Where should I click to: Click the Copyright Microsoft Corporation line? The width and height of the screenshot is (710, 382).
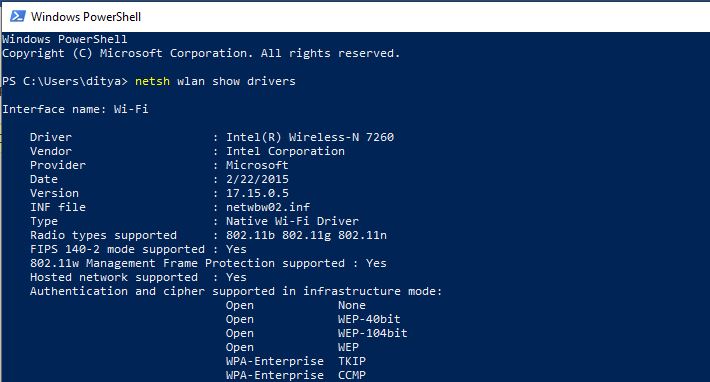tap(201, 53)
